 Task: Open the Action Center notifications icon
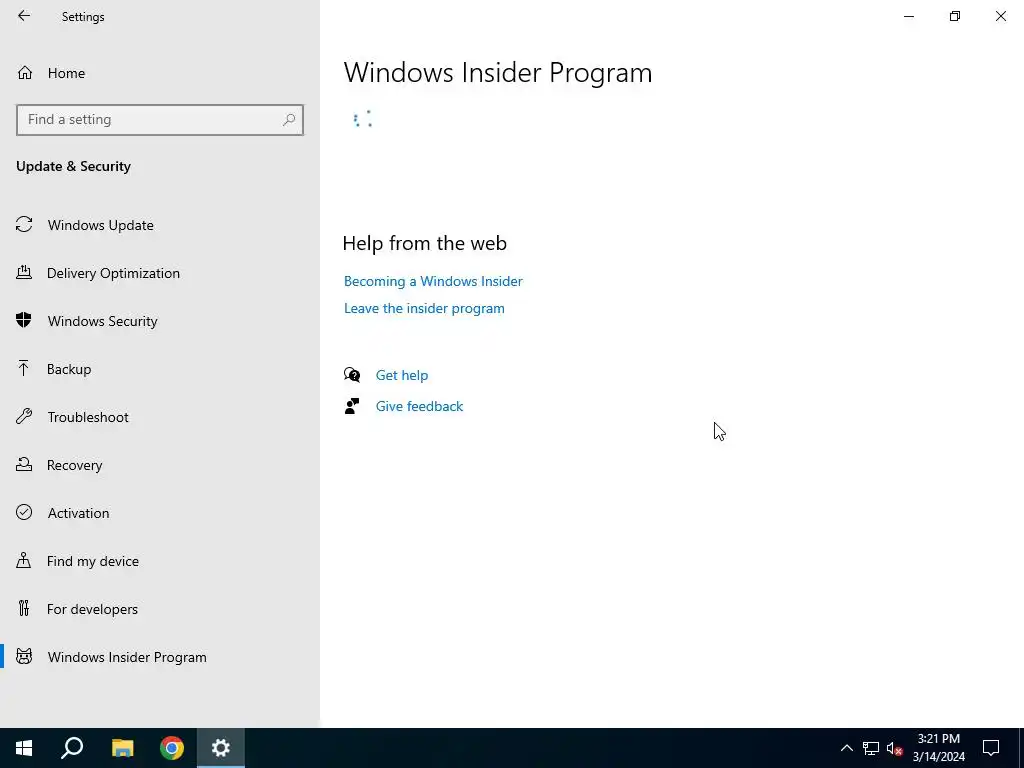point(991,748)
